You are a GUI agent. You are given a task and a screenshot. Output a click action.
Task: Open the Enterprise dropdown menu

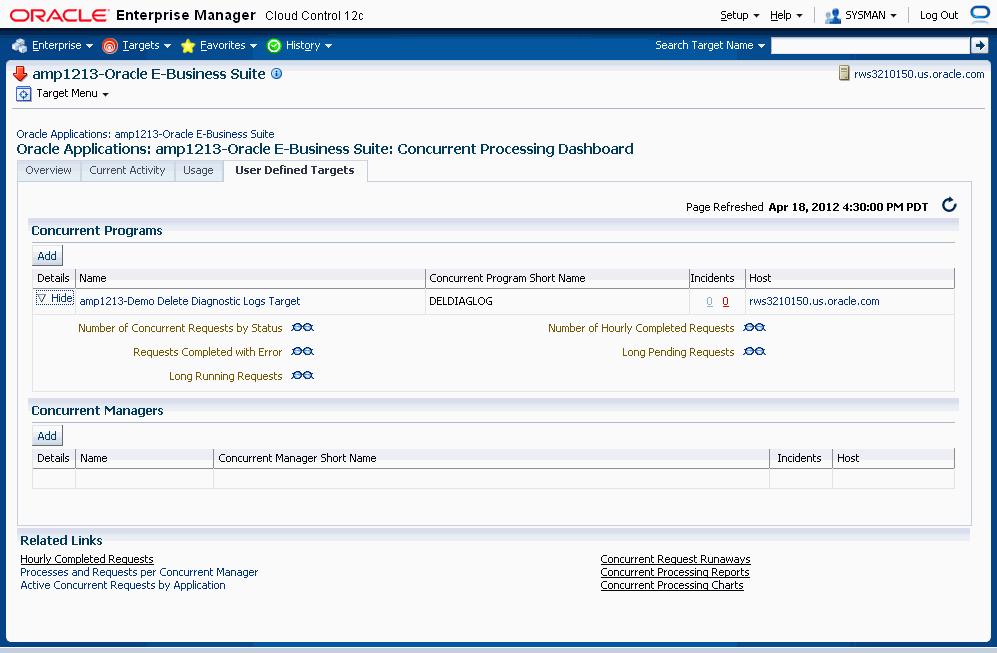pyautogui.click(x=62, y=46)
